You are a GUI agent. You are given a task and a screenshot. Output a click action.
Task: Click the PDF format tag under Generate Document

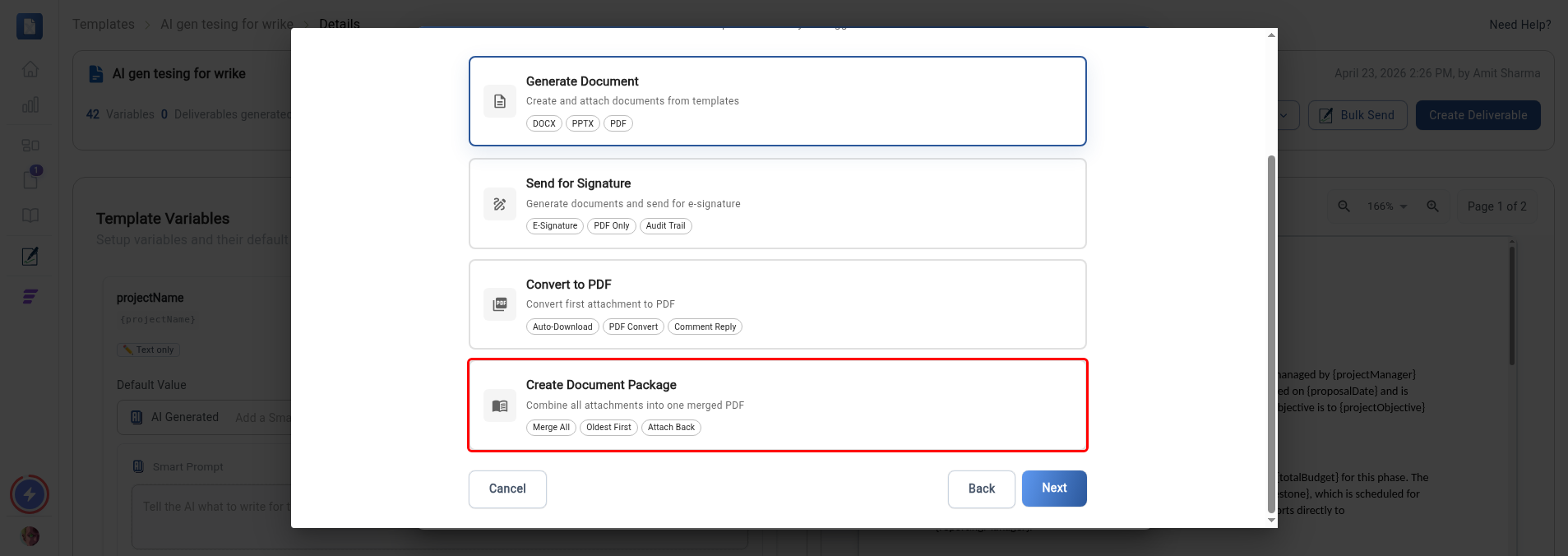tap(618, 123)
